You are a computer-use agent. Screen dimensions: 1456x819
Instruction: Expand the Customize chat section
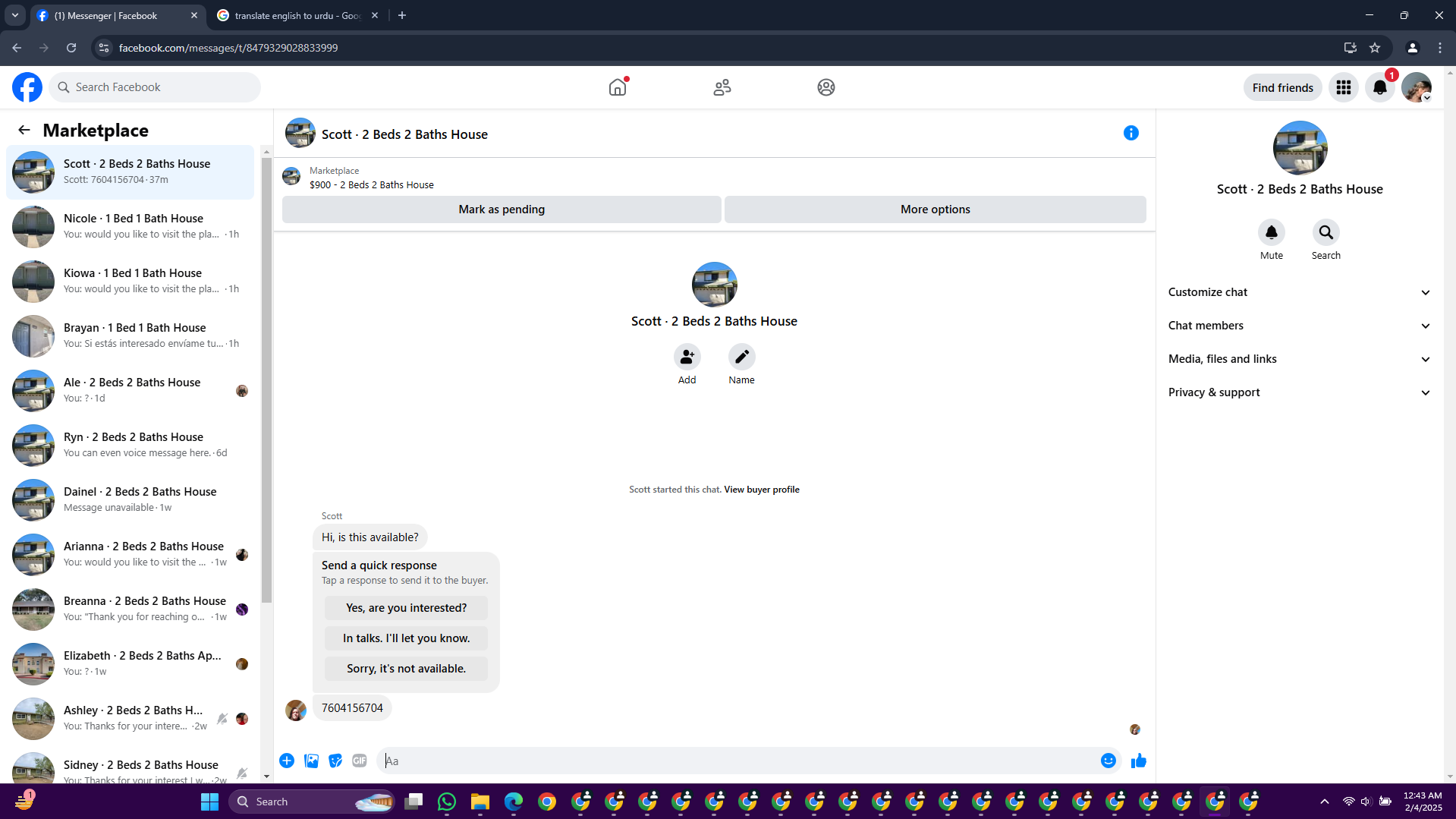pyautogui.click(x=1300, y=292)
